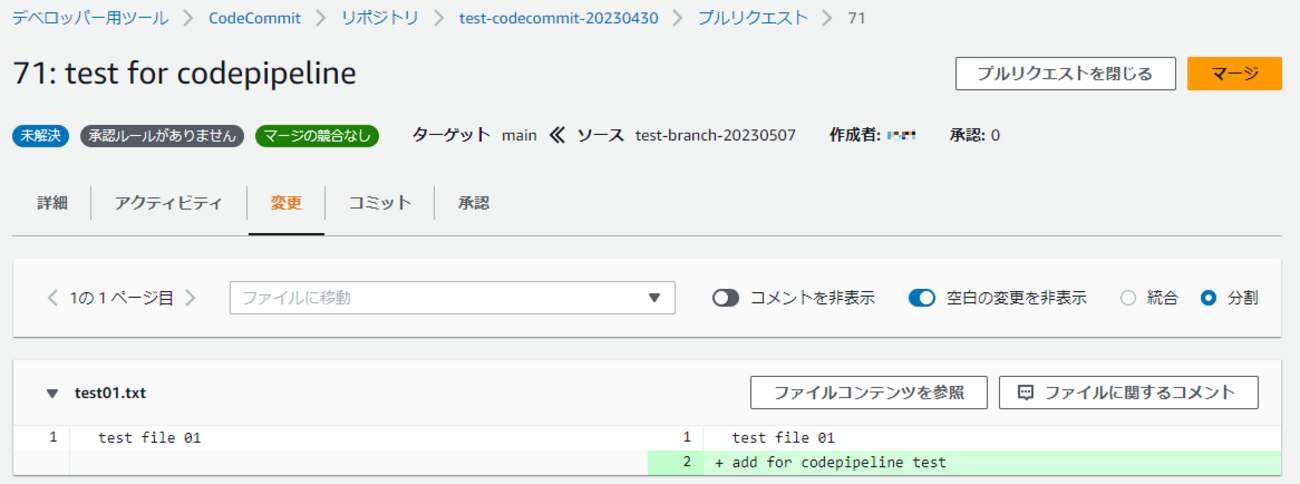Open the ファイルに移動 dropdown arrow
The height and width of the screenshot is (484, 1300).
point(655,298)
